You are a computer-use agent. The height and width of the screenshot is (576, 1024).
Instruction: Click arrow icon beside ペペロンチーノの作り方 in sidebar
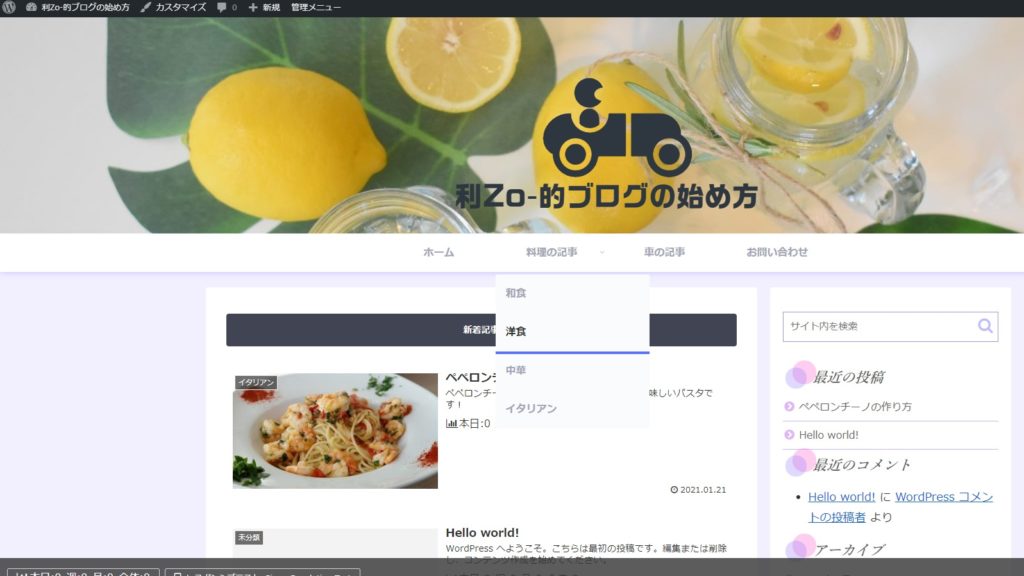point(790,407)
